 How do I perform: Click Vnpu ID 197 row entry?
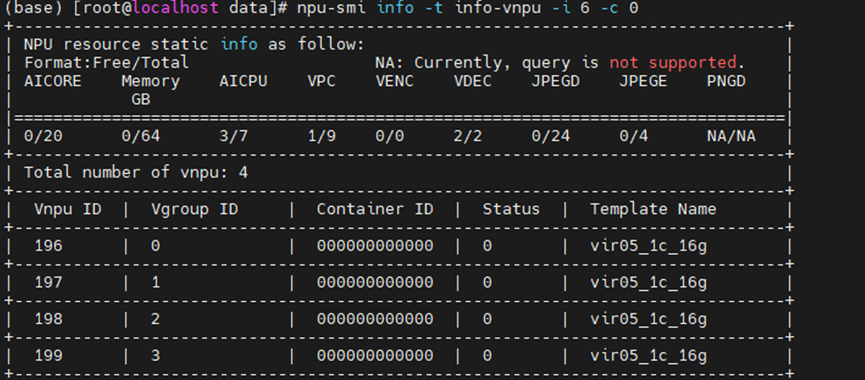click(49, 283)
